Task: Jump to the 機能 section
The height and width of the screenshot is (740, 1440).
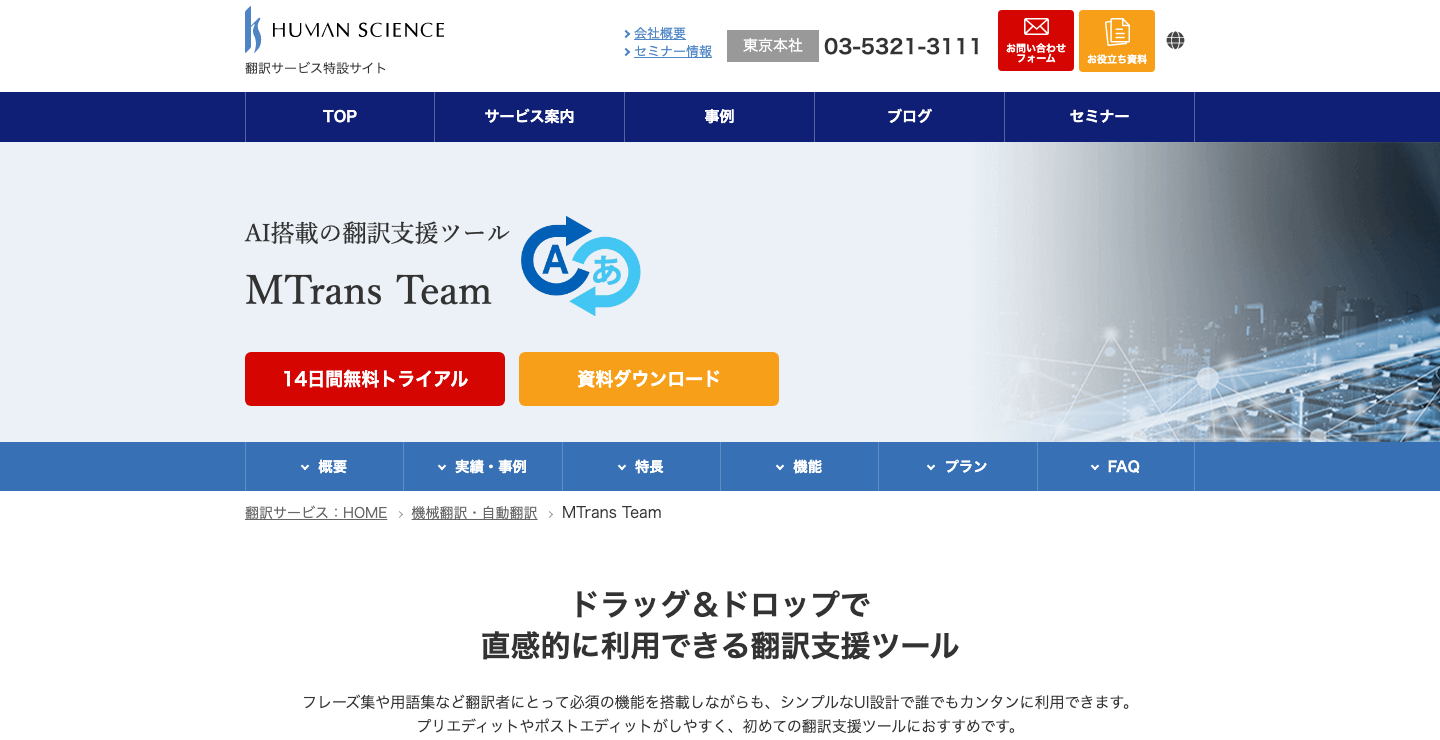Action: coord(800,467)
